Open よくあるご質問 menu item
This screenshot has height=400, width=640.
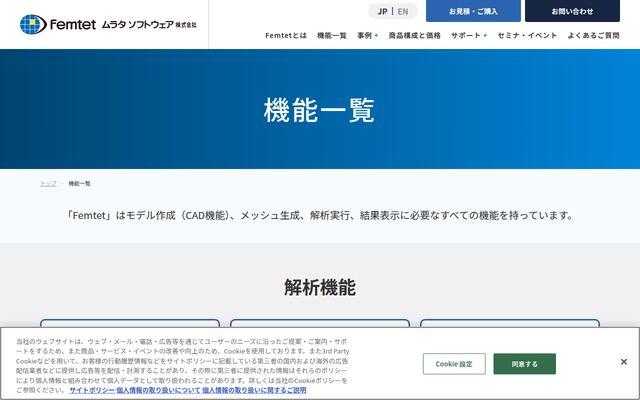[593, 36]
